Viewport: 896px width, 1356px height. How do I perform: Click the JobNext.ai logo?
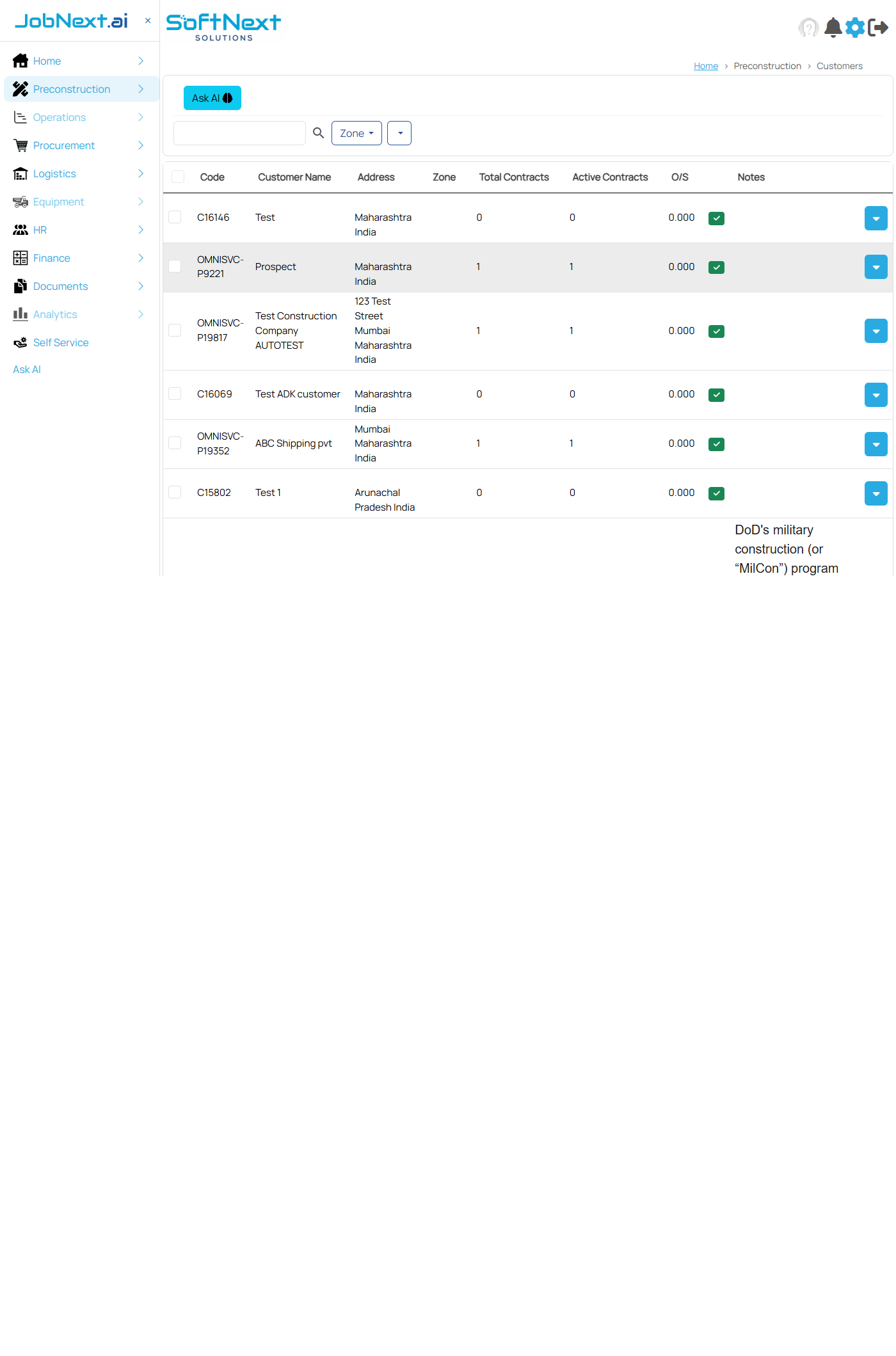[x=71, y=20]
